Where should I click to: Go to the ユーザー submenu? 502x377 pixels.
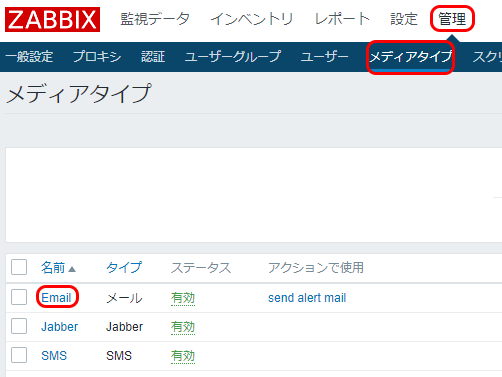[324, 57]
